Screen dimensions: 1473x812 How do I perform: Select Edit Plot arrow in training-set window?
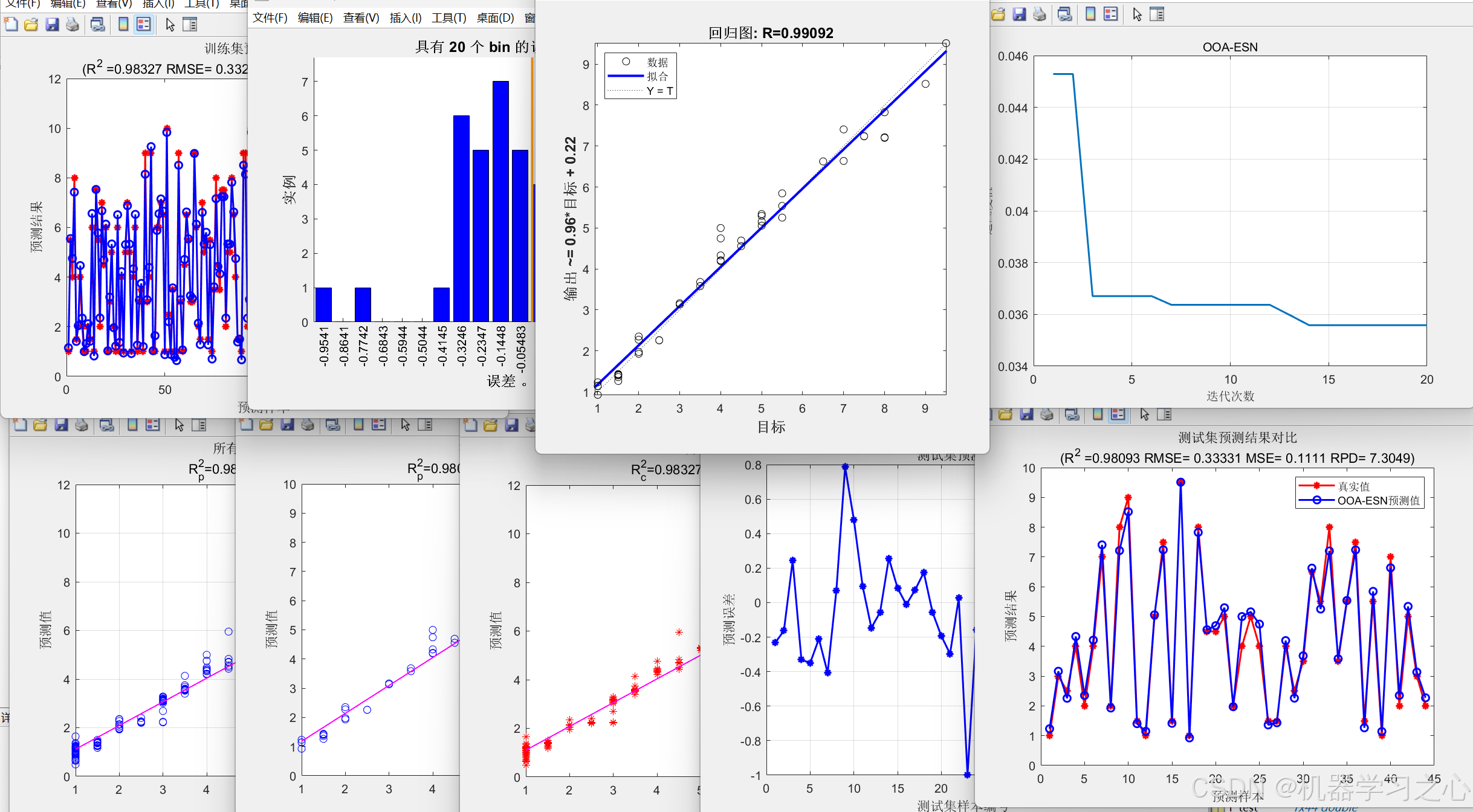(170, 25)
